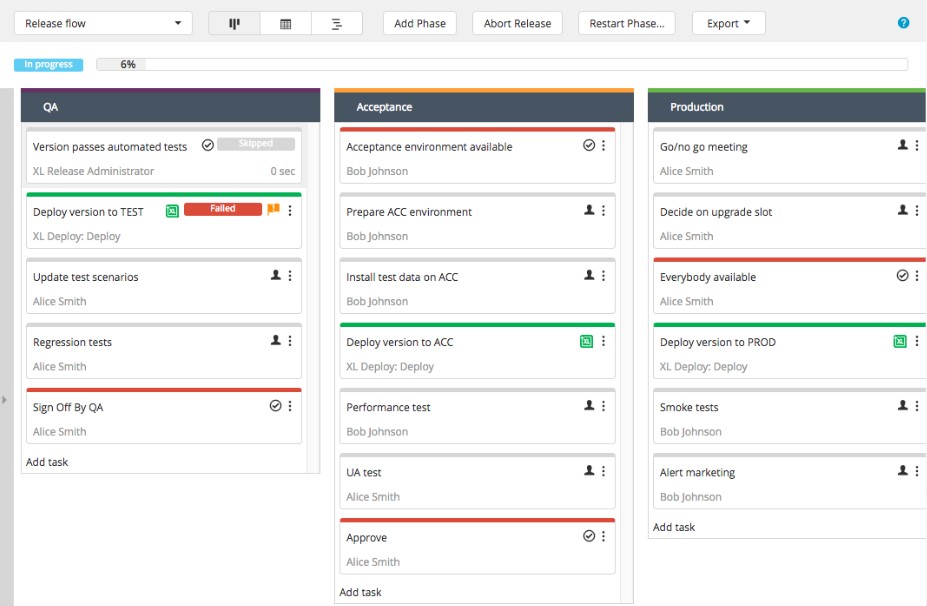Switch to the table view icon
The image size is (927, 606).
[285, 23]
